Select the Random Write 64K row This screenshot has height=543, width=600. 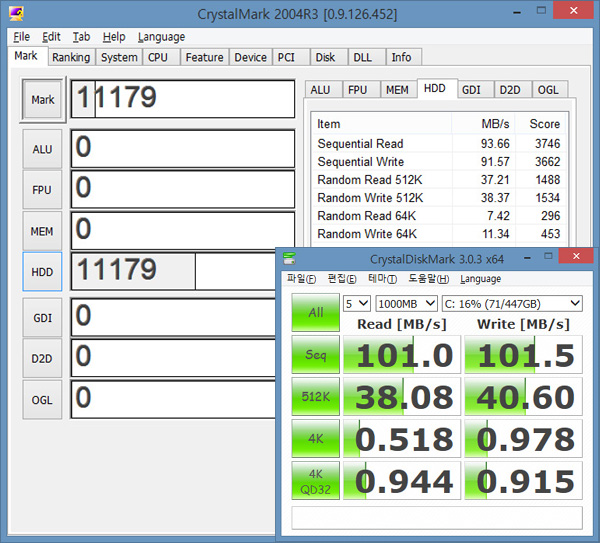click(x=439, y=233)
